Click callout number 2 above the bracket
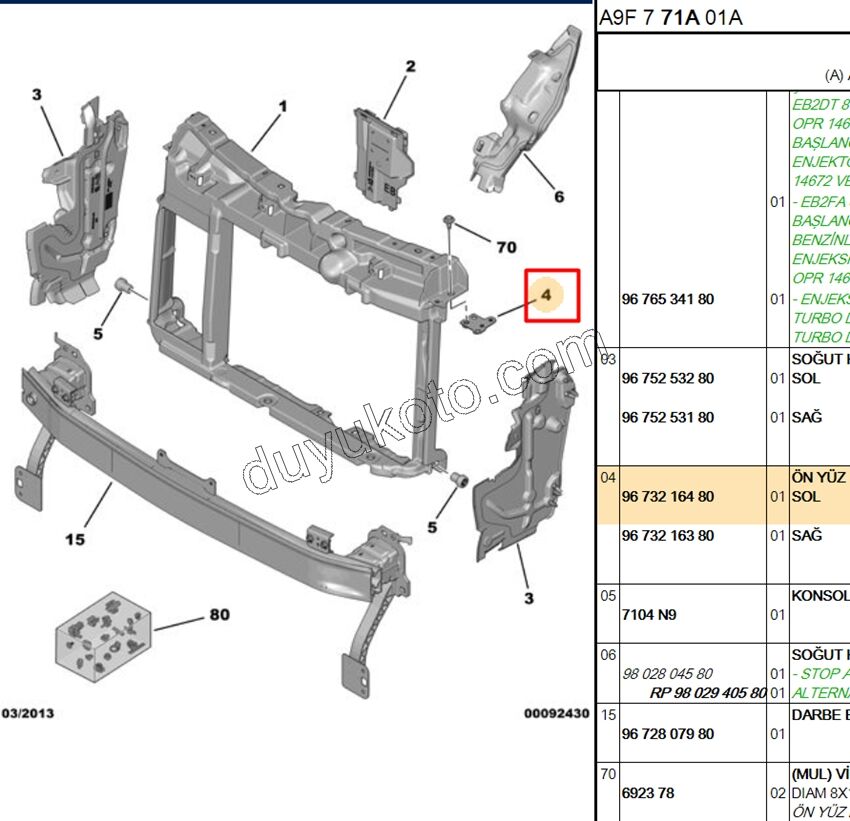Screen dimensions: 850x821 click(x=410, y=67)
